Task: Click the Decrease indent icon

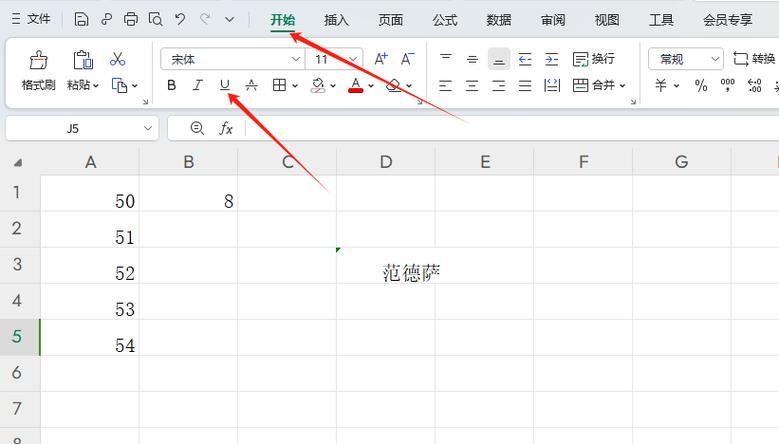Action: point(525,59)
